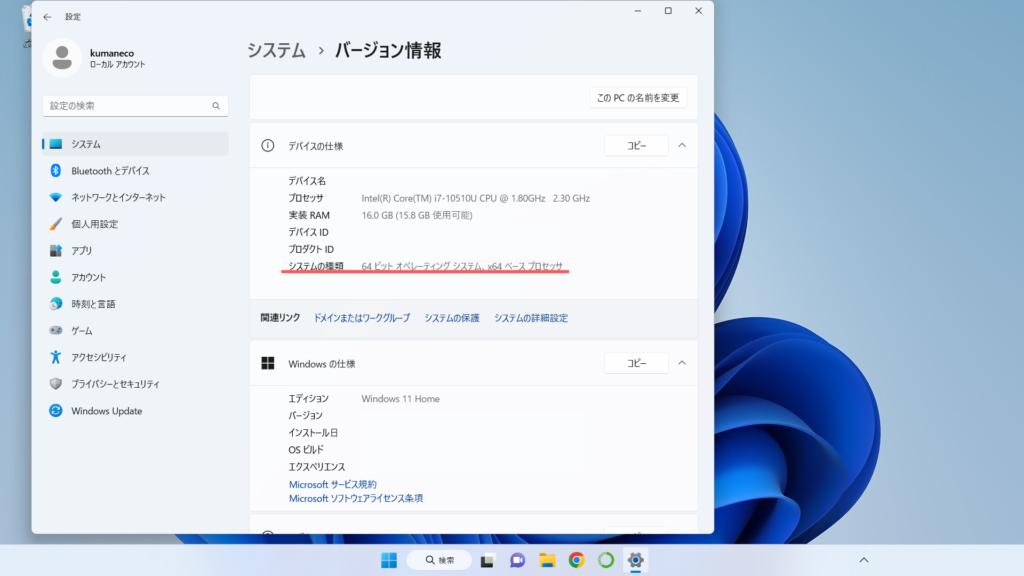Launch Google Chrome from taskbar
Viewport: 1024px width, 576px height.
[577, 560]
